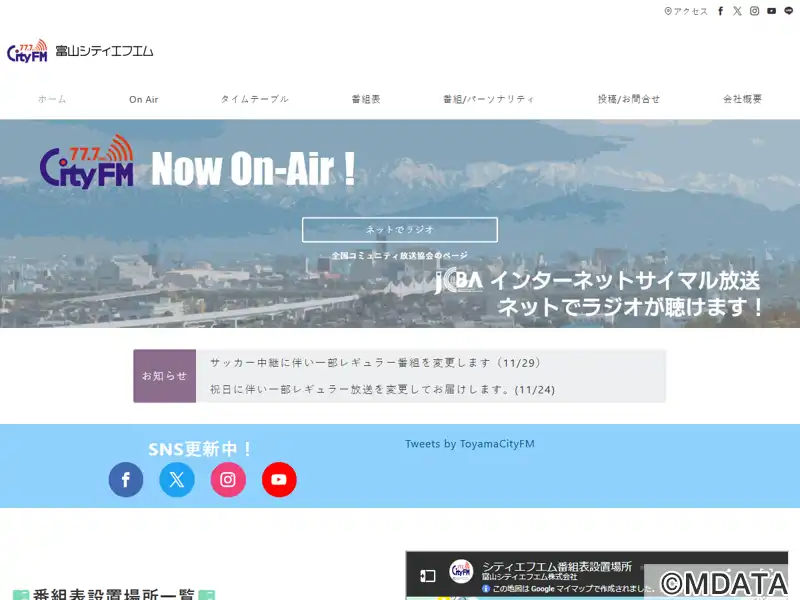Open the X icon in top bar
This screenshot has width=800, height=600.
pos(737,11)
